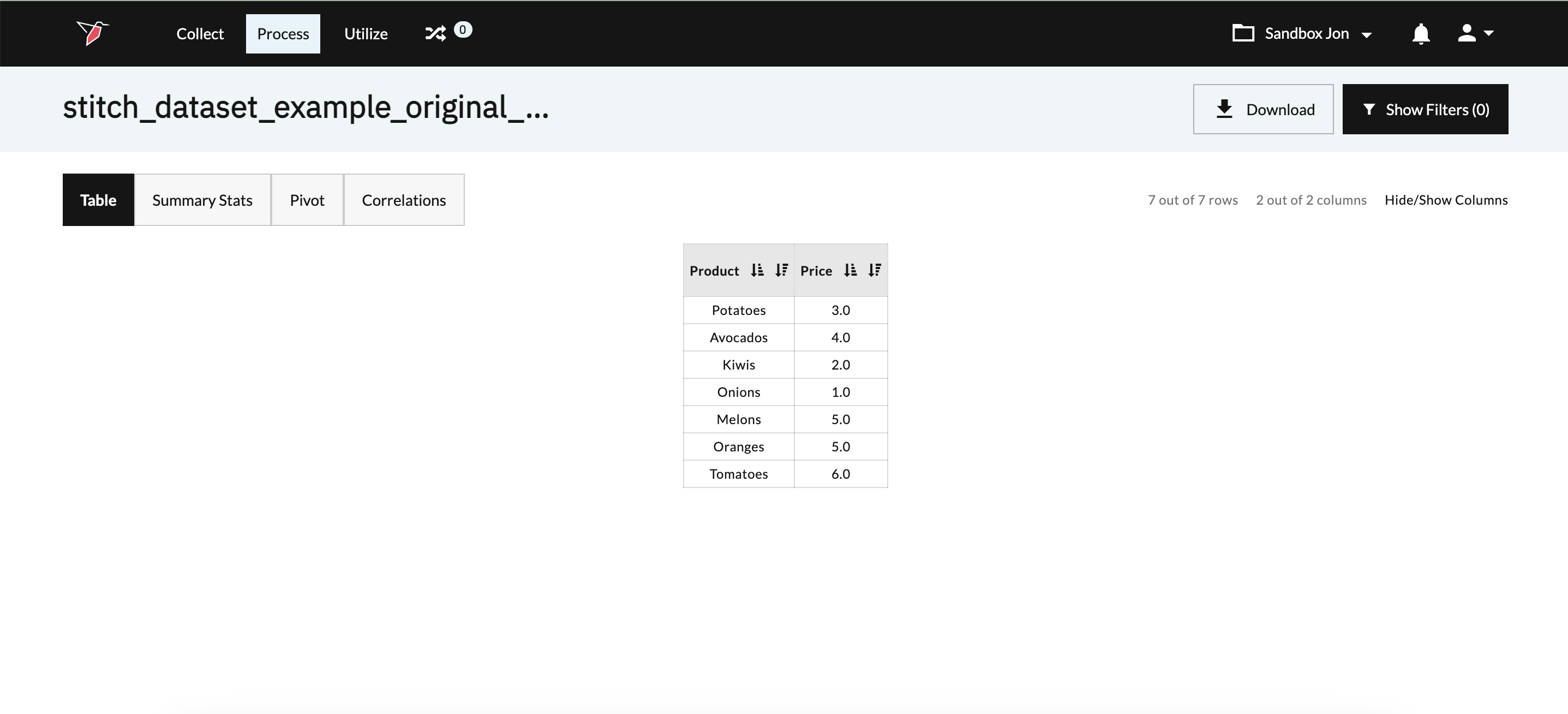This screenshot has height=714, width=1568.
Task: Sort Product column descending
Action: (782, 271)
